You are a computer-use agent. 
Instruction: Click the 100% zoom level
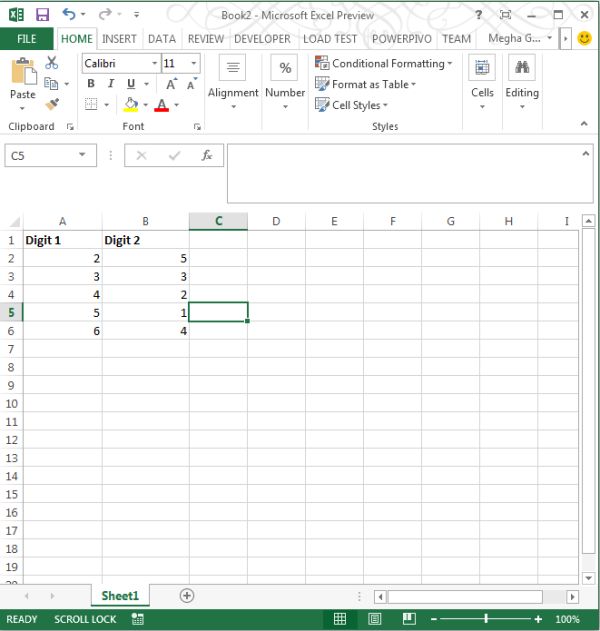point(567,619)
